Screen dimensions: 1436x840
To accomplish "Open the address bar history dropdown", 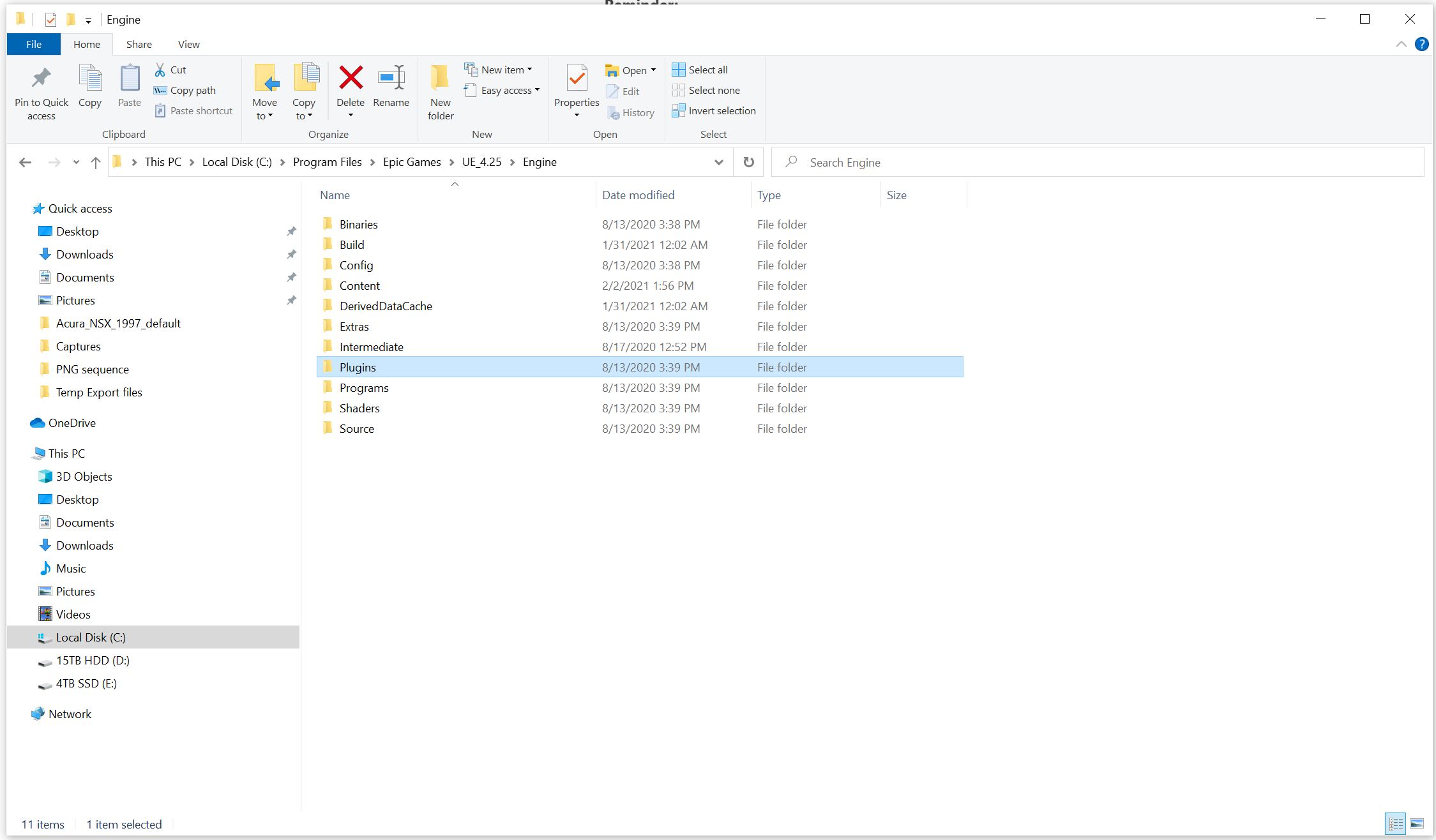I will click(718, 162).
